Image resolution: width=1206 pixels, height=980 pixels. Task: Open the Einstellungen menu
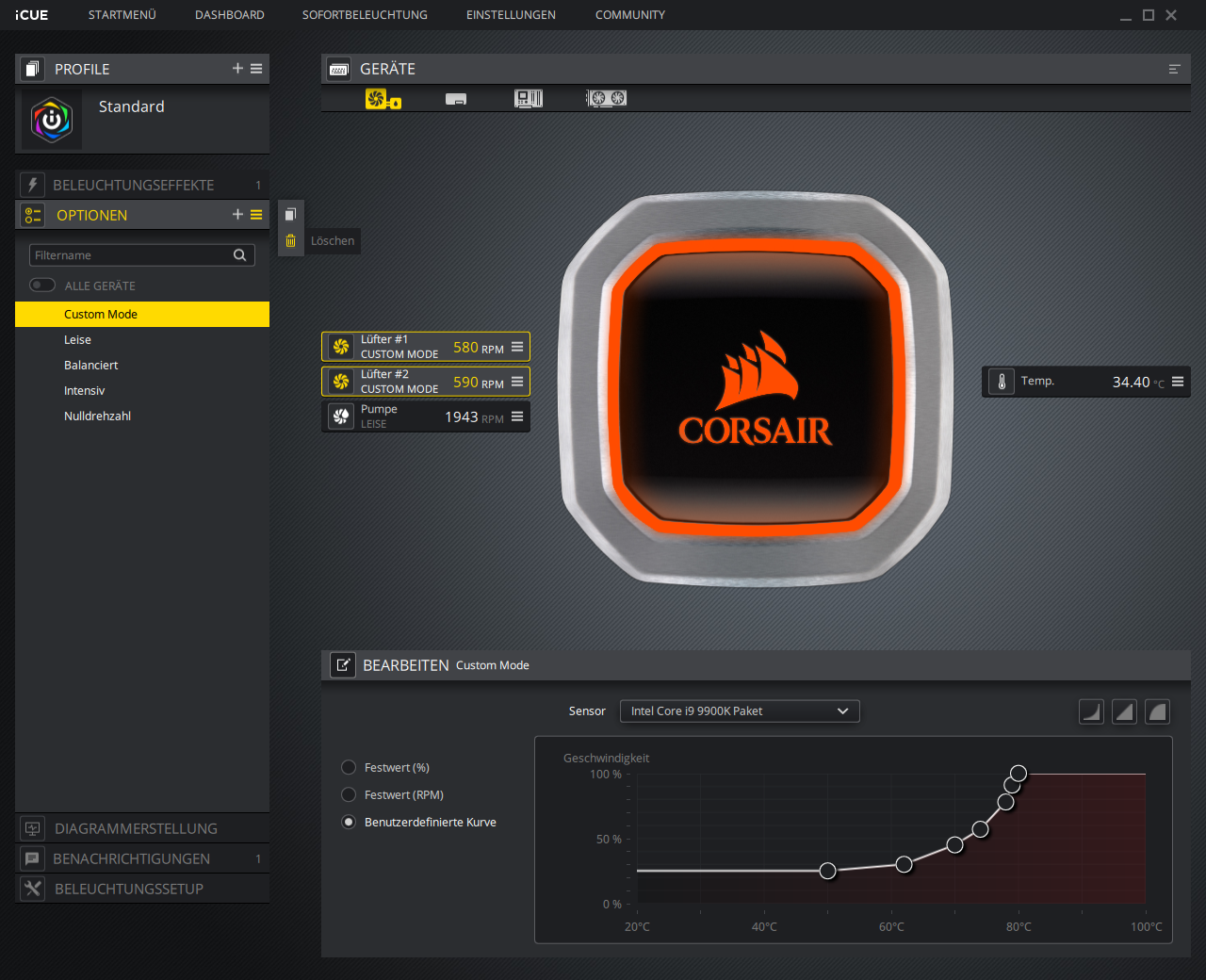(x=511, y=15)
